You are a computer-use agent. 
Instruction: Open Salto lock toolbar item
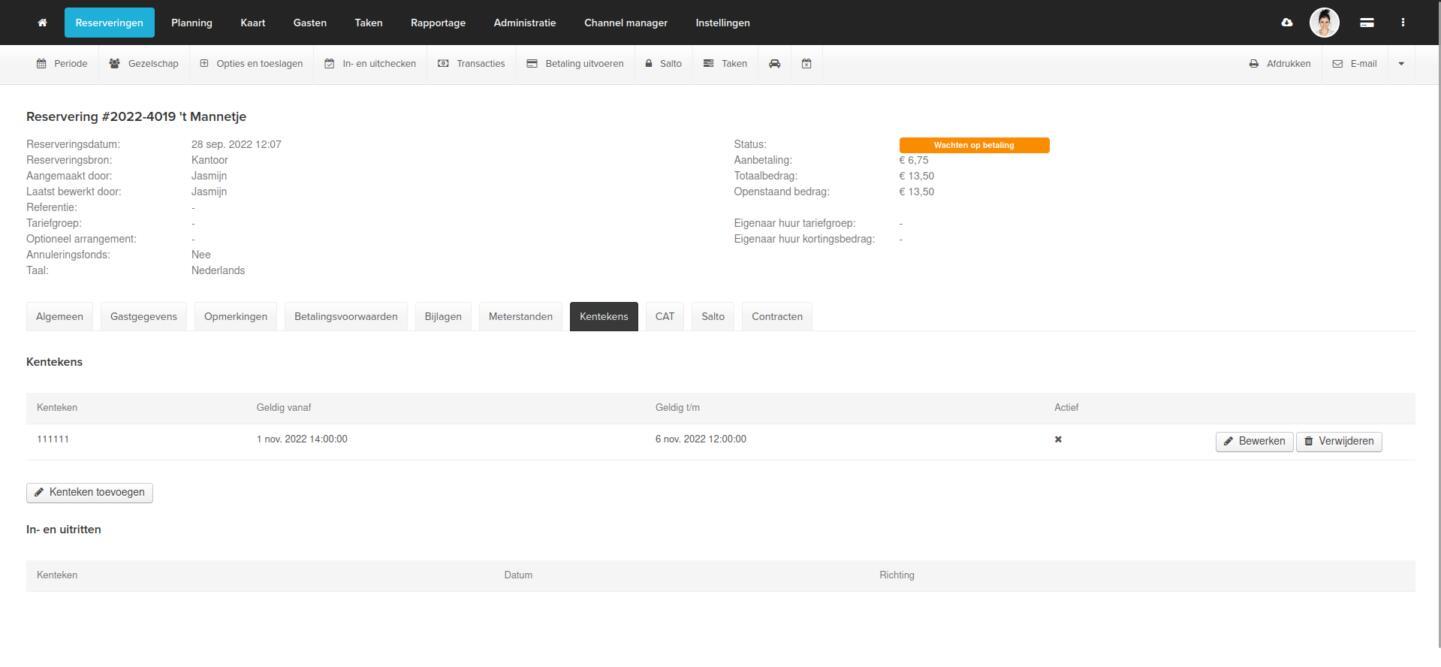click(663, 64)
